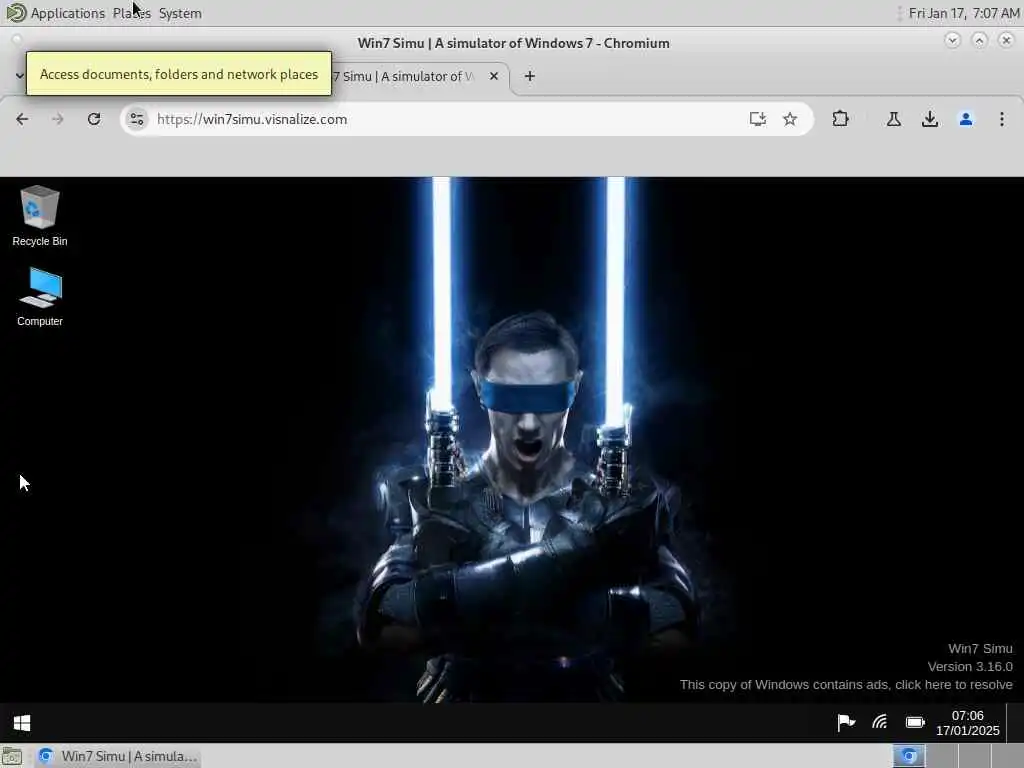Open the Windows Start menu button
This screenshot has width=1024, height=768.
tap(22, 722)
